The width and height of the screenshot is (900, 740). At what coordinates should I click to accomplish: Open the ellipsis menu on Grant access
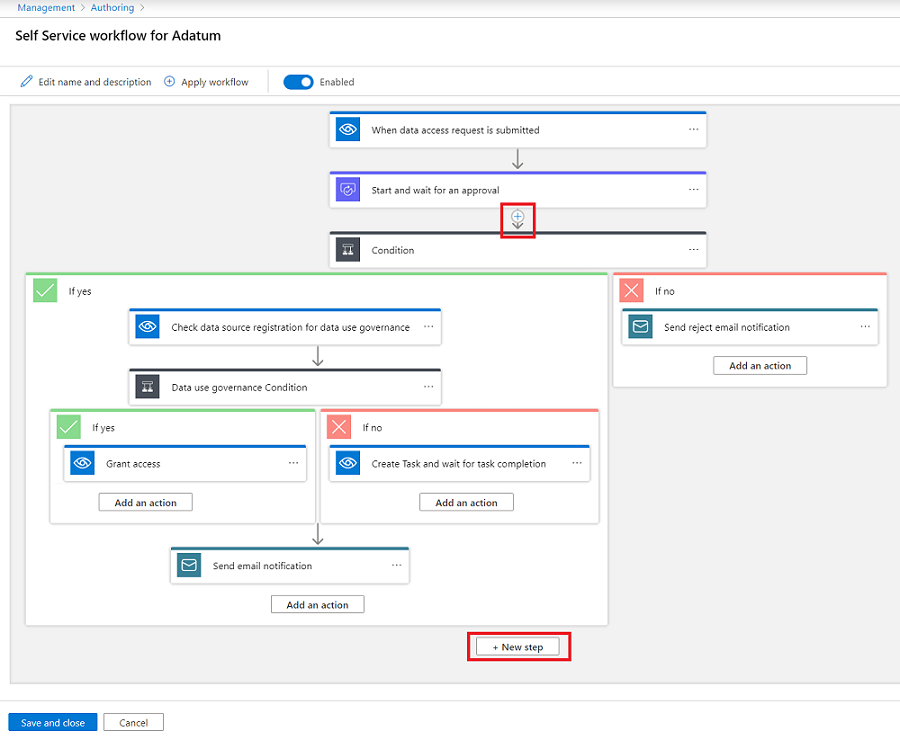(293, 463)
